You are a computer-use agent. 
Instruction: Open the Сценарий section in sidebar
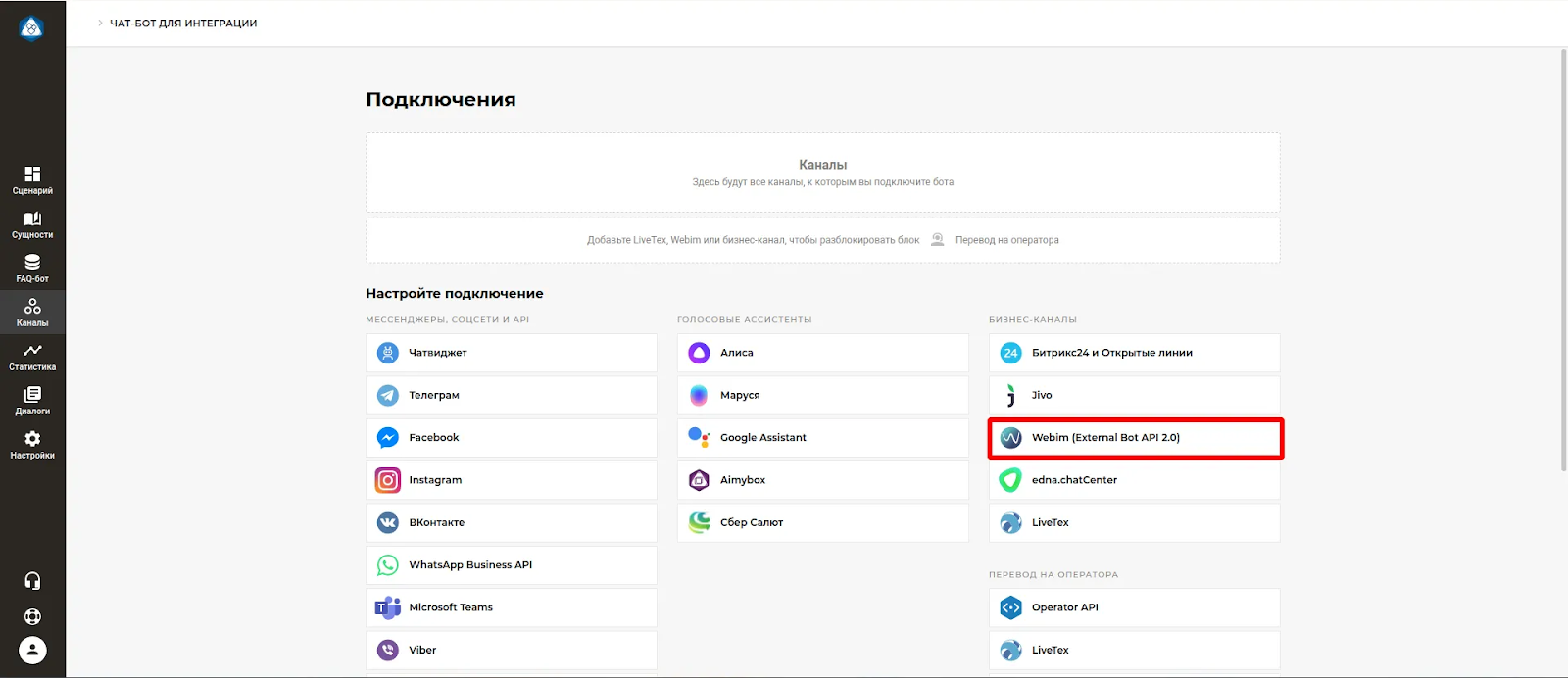pos(32,180)
